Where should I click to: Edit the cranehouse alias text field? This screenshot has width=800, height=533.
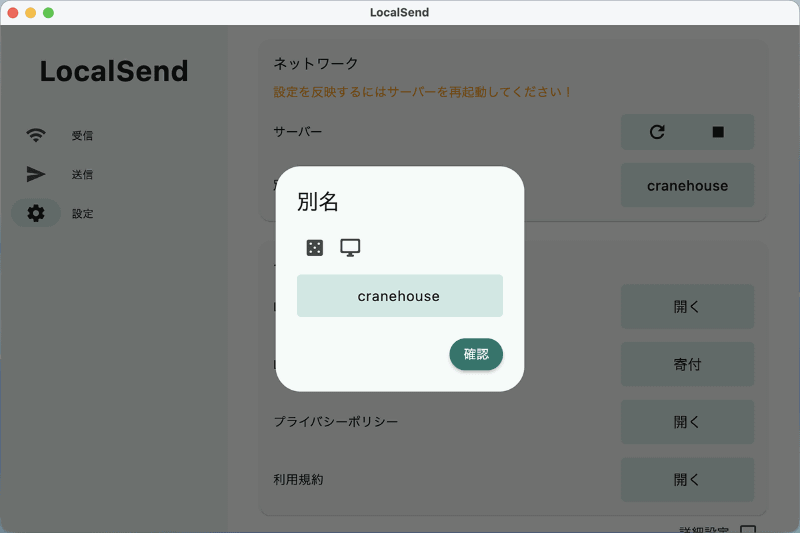click(399, 296)
